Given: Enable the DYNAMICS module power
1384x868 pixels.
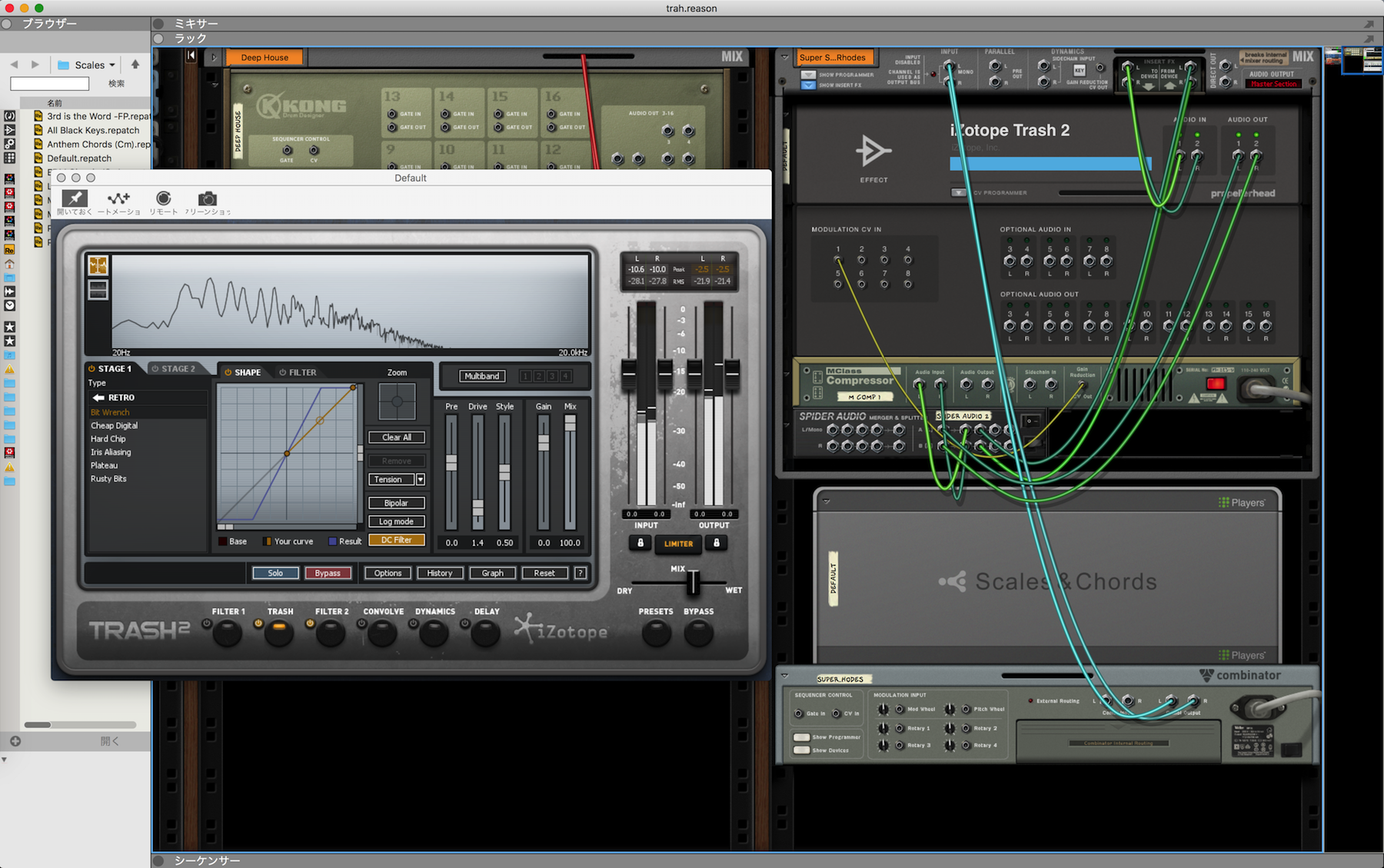Looking at the screenshot, I should point(413,624).
